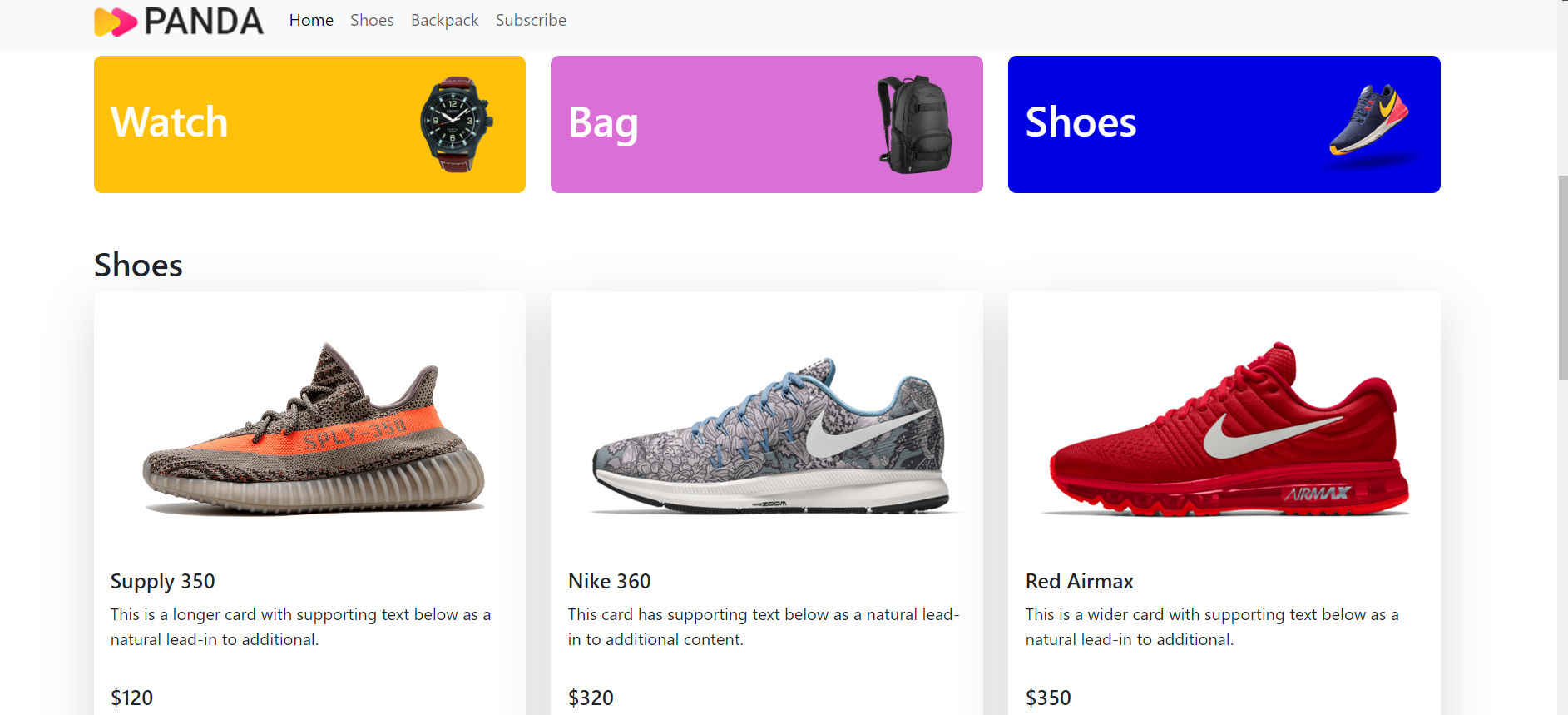This screenshot has width=1568, height=715.
Task: Select the Shoes navigation item
Action: (x=371, y=20)
